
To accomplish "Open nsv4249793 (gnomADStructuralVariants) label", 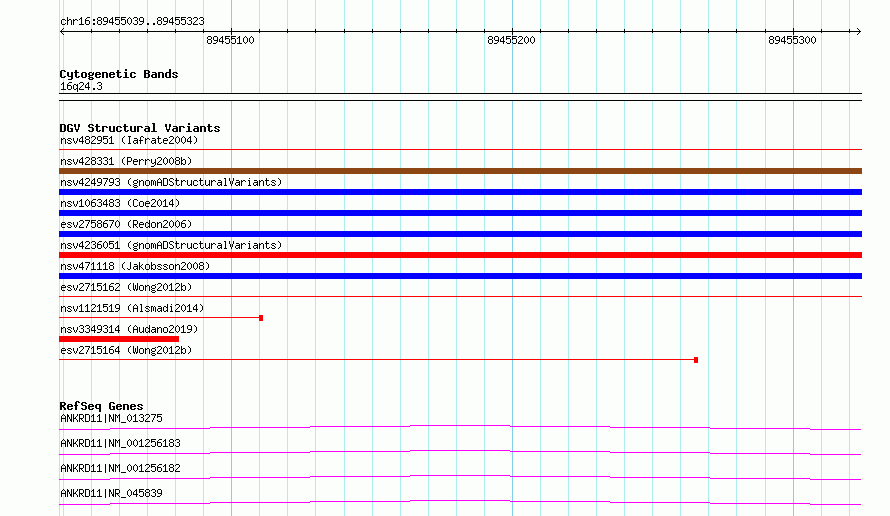I will [171, 182].
